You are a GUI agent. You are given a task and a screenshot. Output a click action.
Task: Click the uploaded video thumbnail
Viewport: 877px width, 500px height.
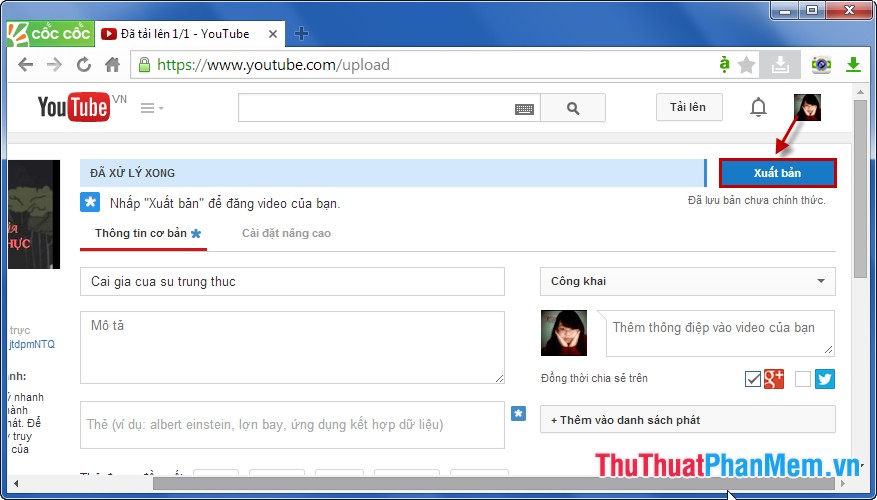pyautogui.click(x=34, y=214)
